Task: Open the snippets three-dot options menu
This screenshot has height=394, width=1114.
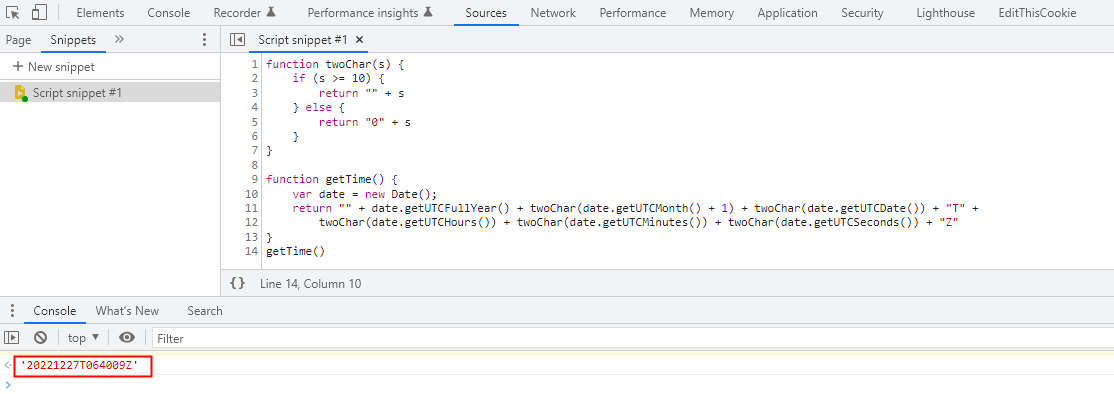Action: click(205, 40)
